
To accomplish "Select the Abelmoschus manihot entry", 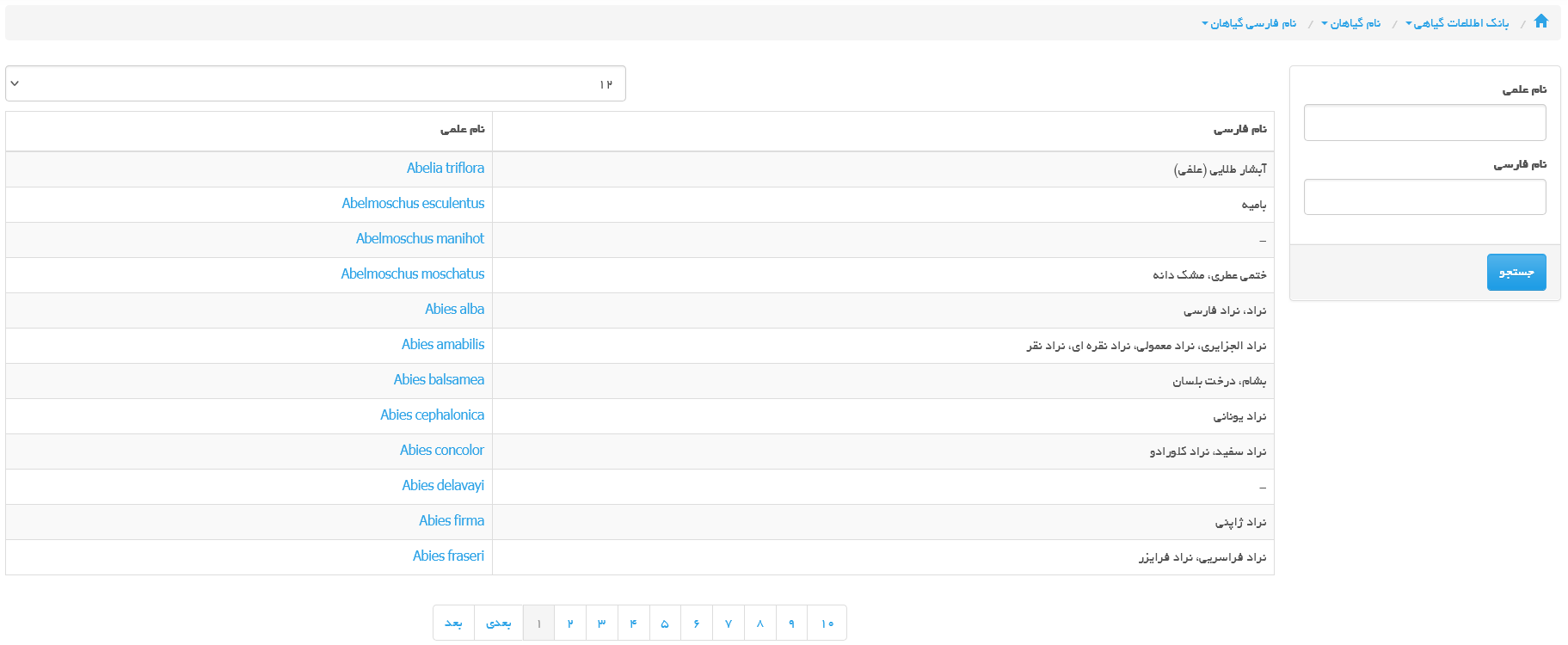I will click(420, 239).
